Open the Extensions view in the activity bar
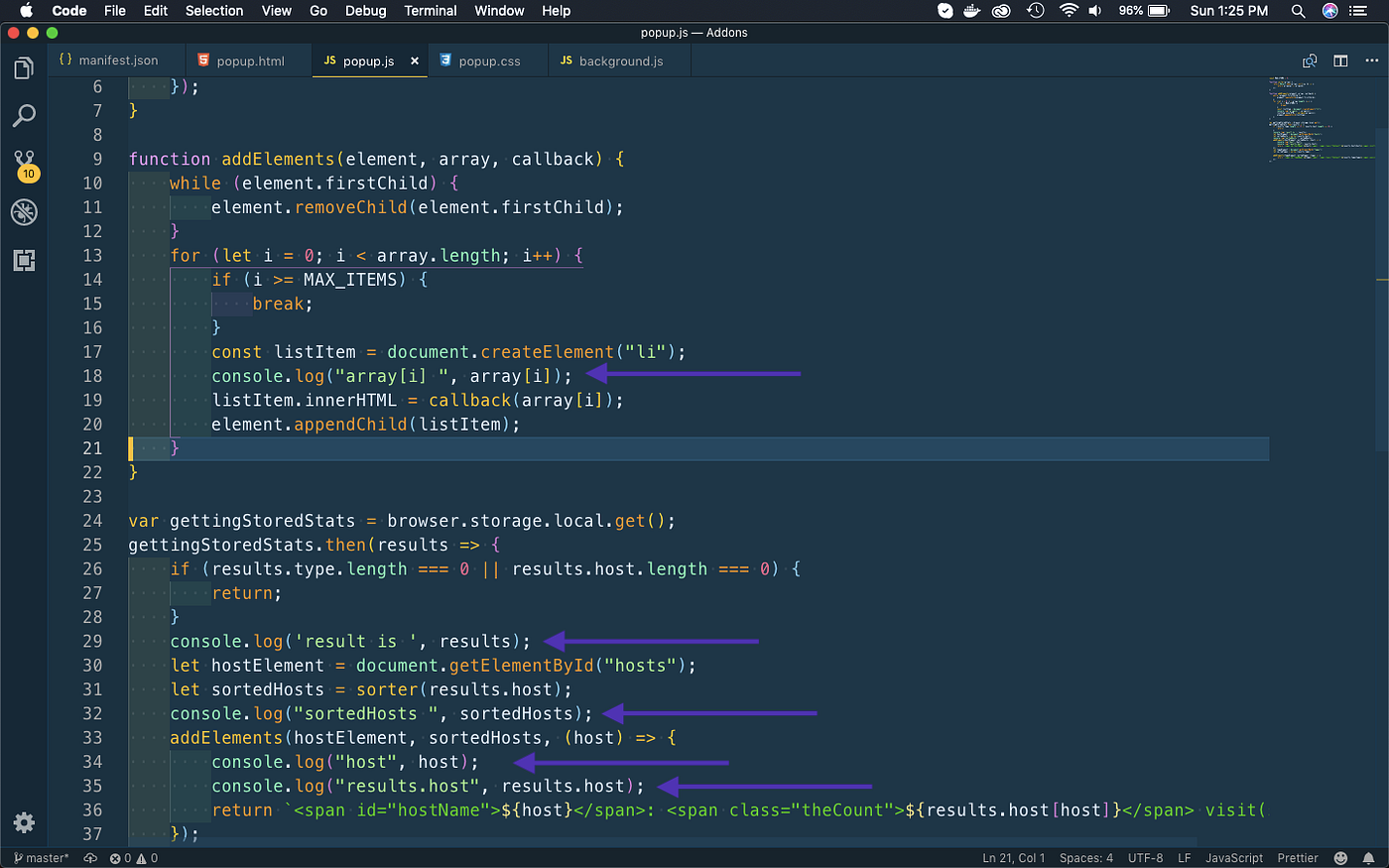This screenshot has height=868, width=1389. [x=24, y=260]
